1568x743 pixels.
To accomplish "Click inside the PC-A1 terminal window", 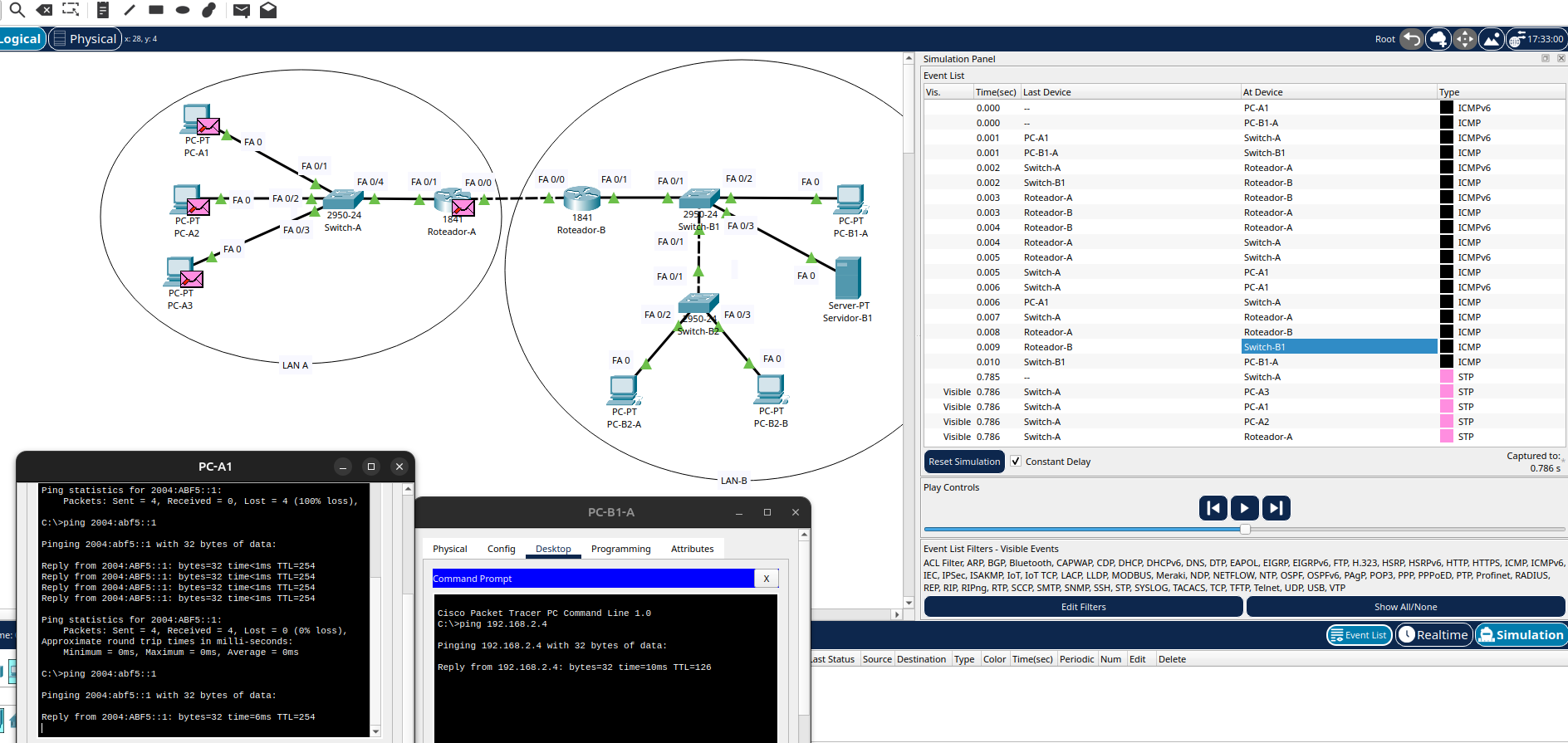I will tap(203, 610).
